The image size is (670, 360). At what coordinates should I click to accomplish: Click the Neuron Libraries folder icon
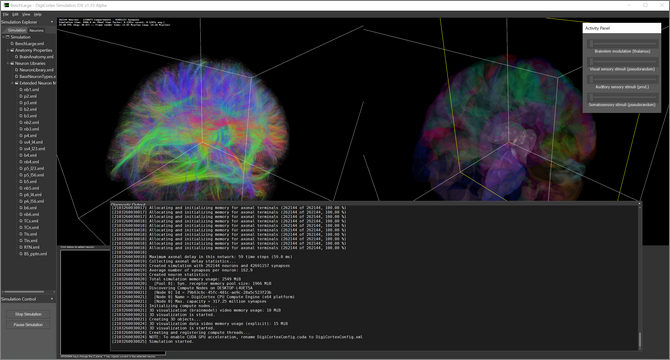[12, 63]
